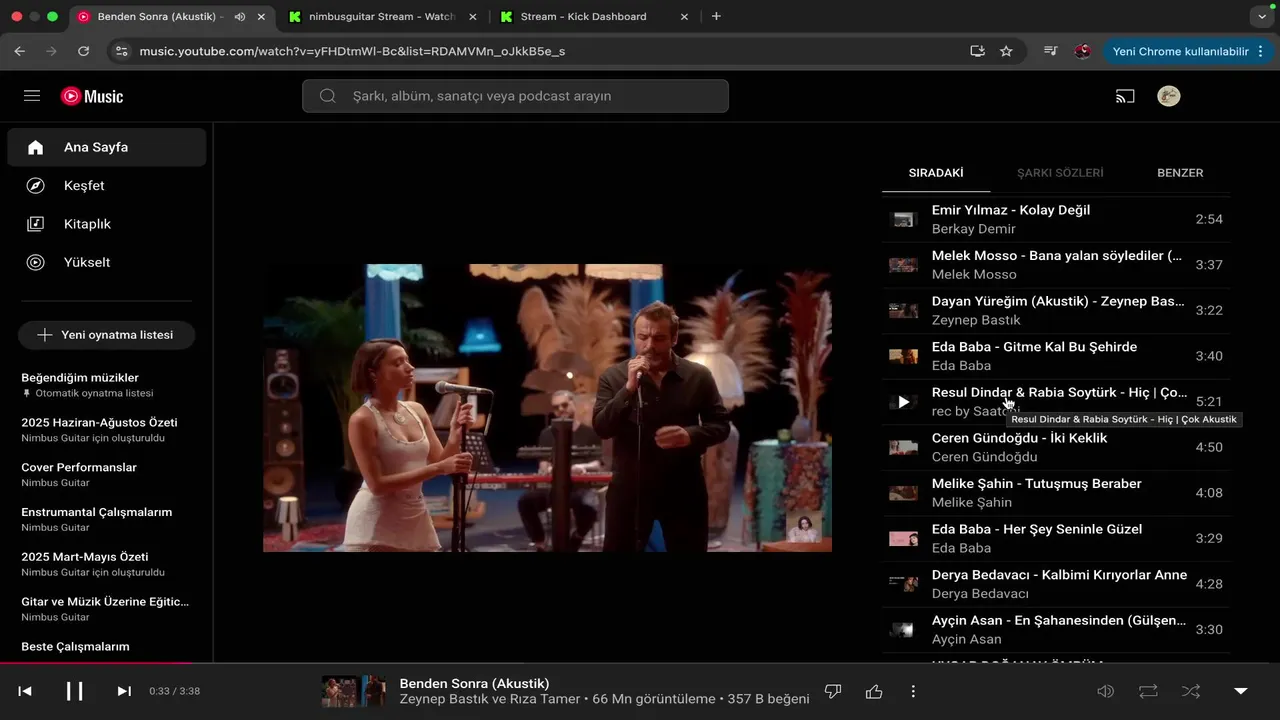Go to Ana Sayfa in sidebar
The width and height of the screenshot is (1280, 720).
coord(107,147)
